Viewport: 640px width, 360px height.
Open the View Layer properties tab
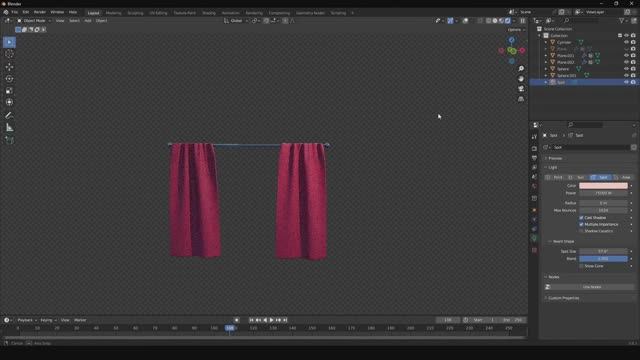pyautogui.click(x=534, y=167)
